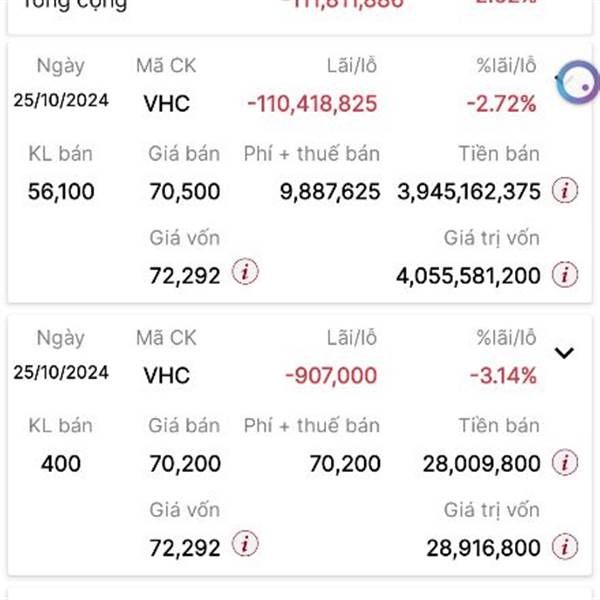Select sold quantity 400 under KL bán
The width and height of the screenshot is (600, 600).
[61, 464]
